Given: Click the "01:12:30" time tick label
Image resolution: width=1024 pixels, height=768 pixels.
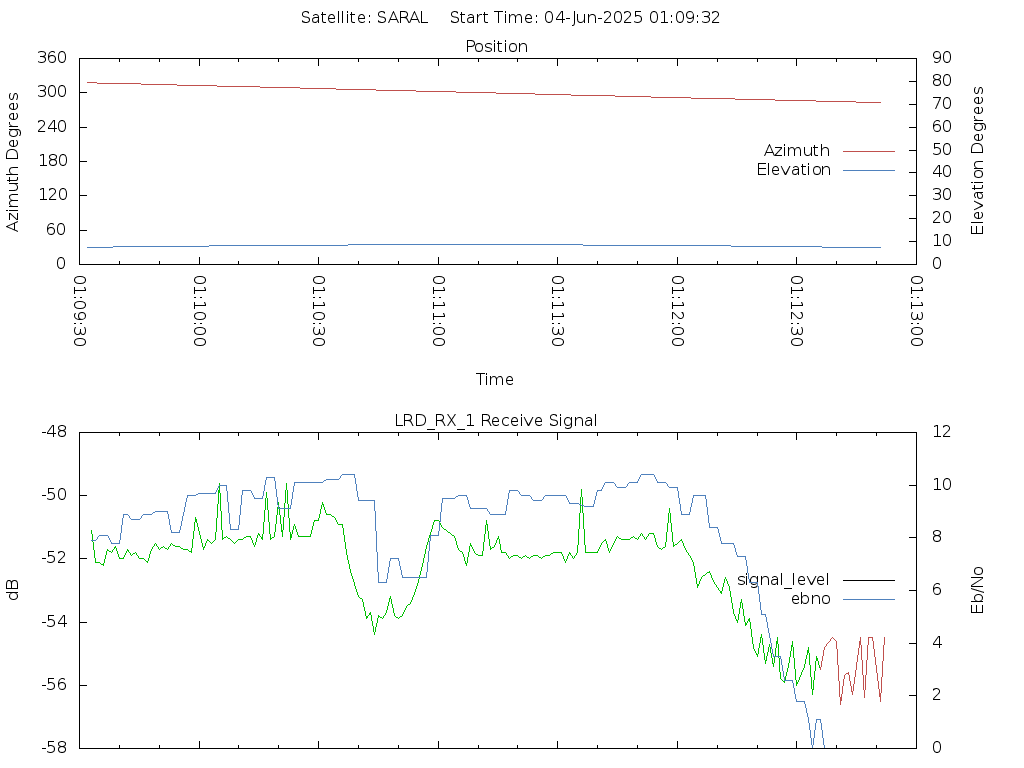Looking at the screenshot, I should (797, 311).
